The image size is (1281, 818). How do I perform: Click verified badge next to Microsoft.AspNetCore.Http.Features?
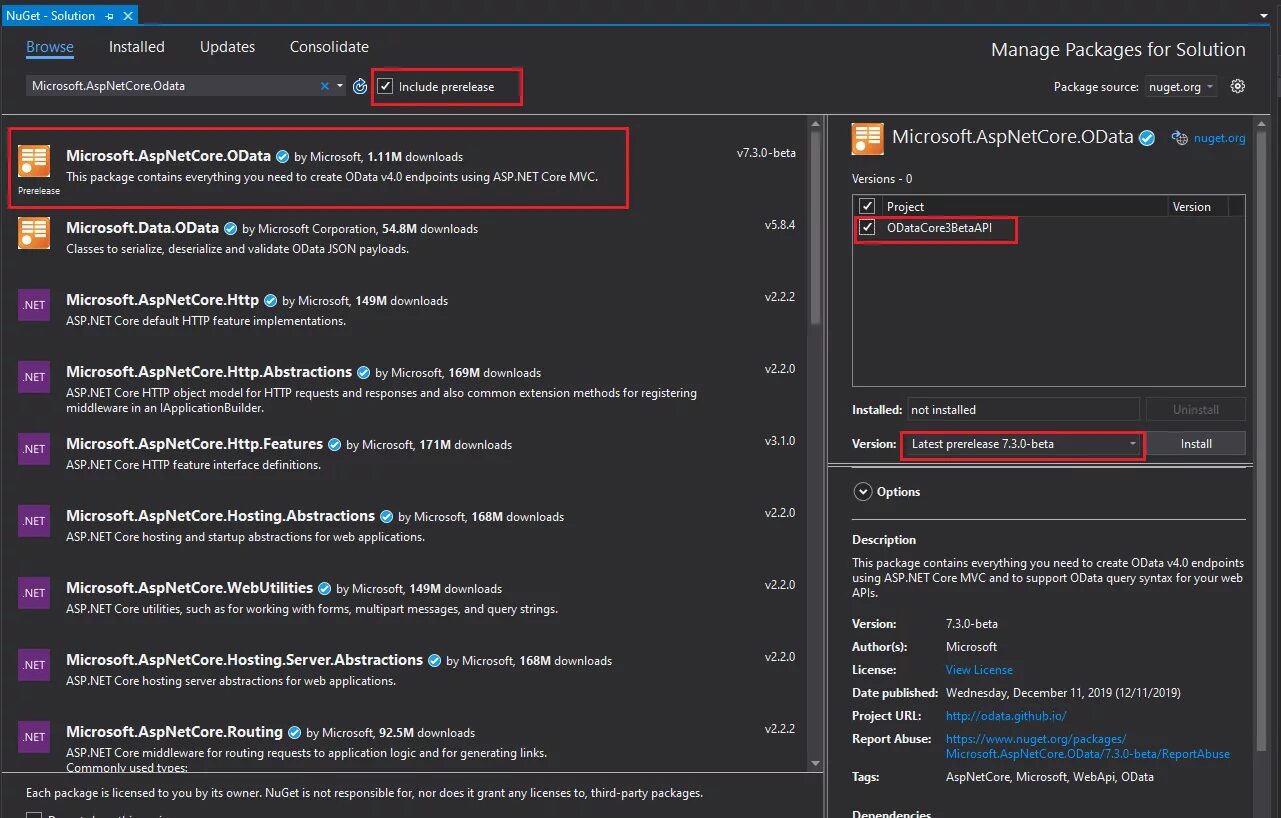(335, 445)
